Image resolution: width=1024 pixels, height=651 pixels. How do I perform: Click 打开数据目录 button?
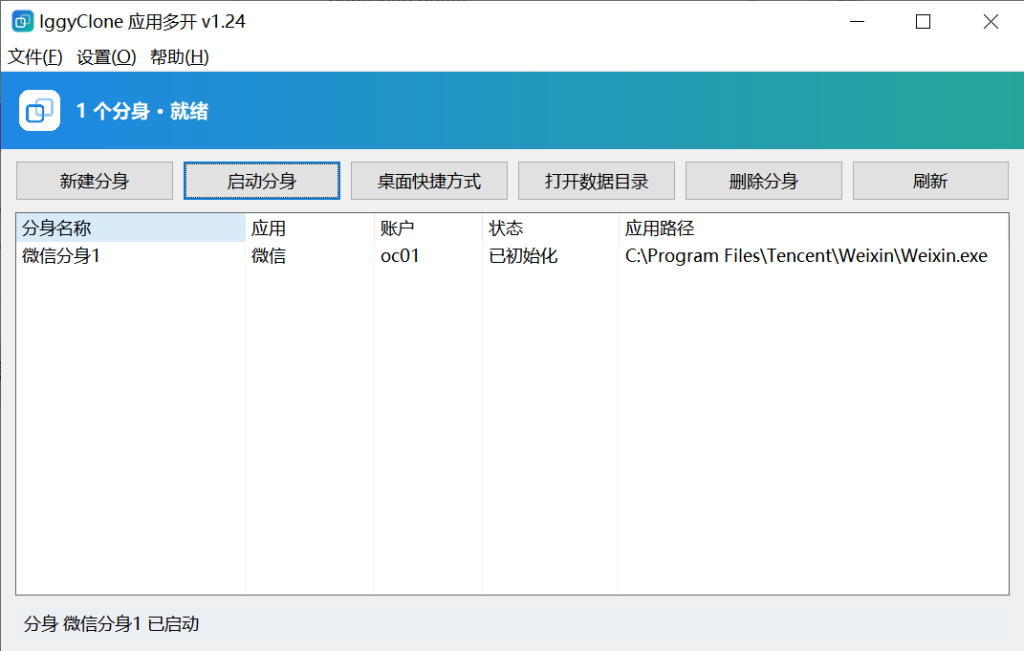(x=596, y=181)
